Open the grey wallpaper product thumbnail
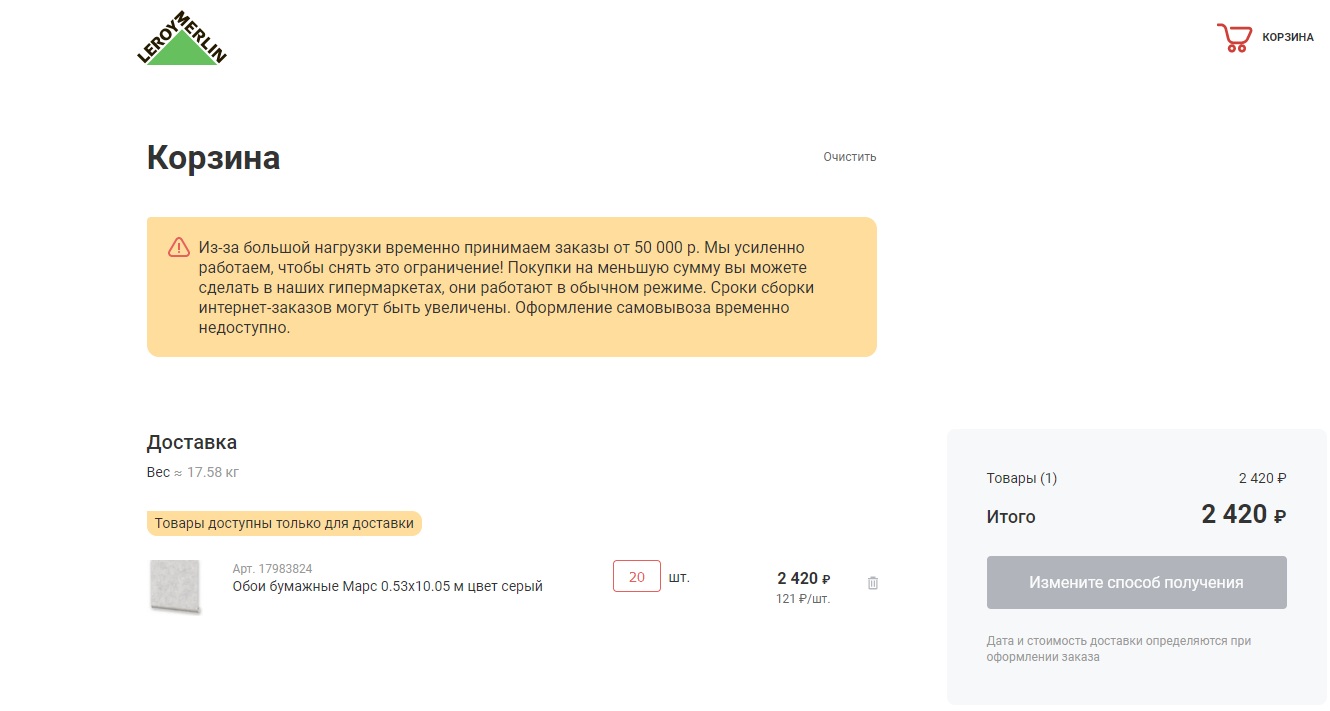Image resolution: width=1330 pixels, height=711 pixels. point(174,586)
